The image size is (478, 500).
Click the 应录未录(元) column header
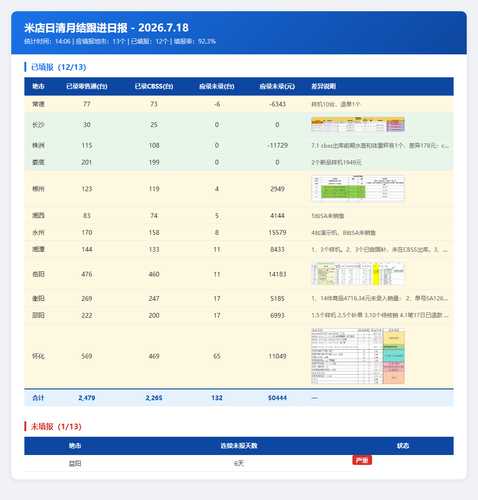click(x=277, y=87)
